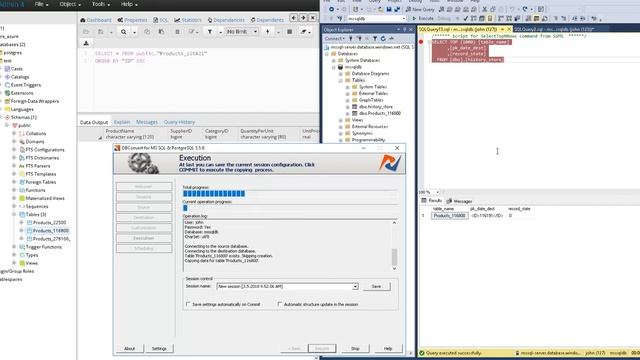Image resolution: width=640 pixels, height=360 pixels.
Task: Select Materialized Views in pgAdmin tree
Action: point(45,198)
